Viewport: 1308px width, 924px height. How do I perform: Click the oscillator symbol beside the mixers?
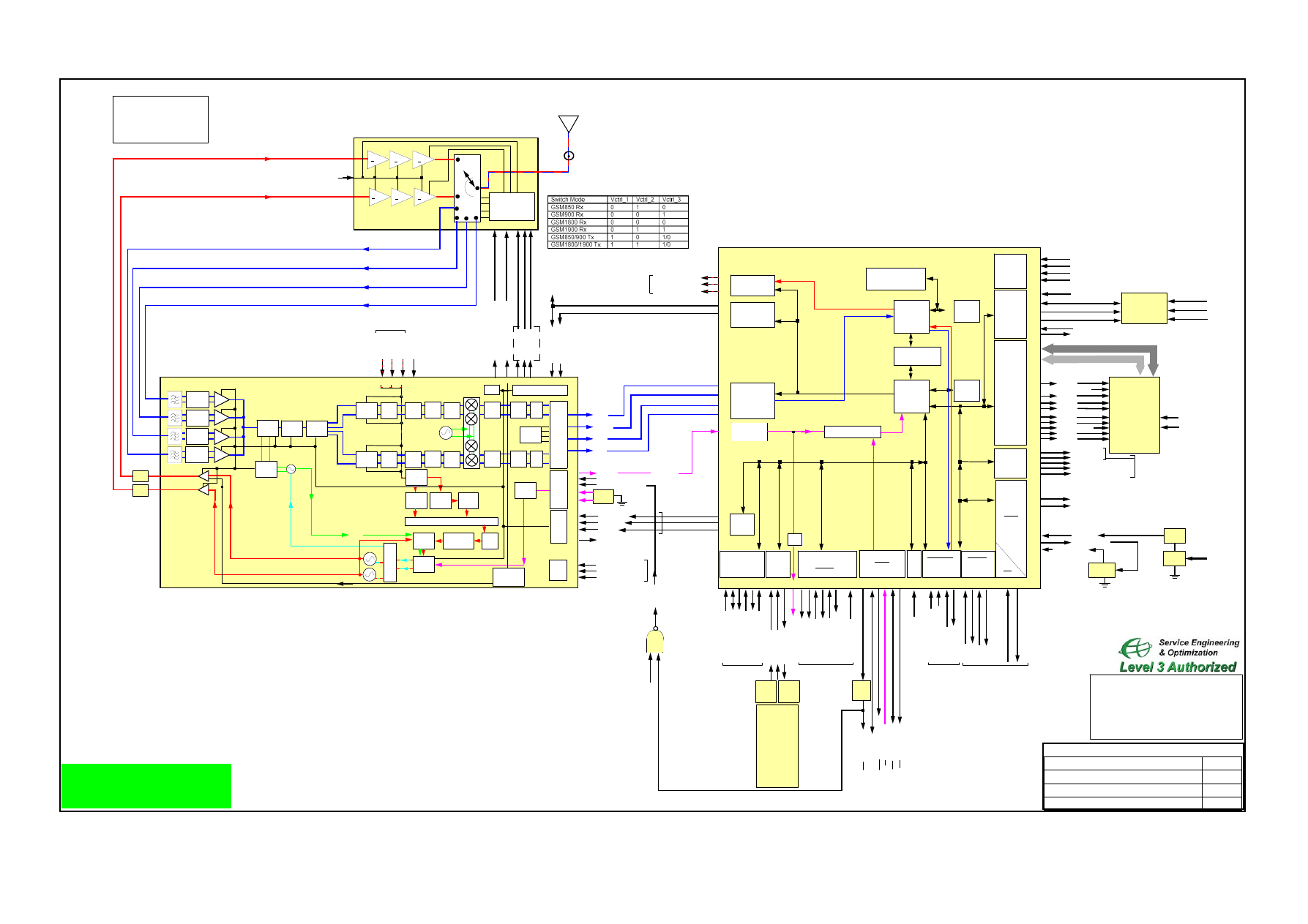(446, 432)
